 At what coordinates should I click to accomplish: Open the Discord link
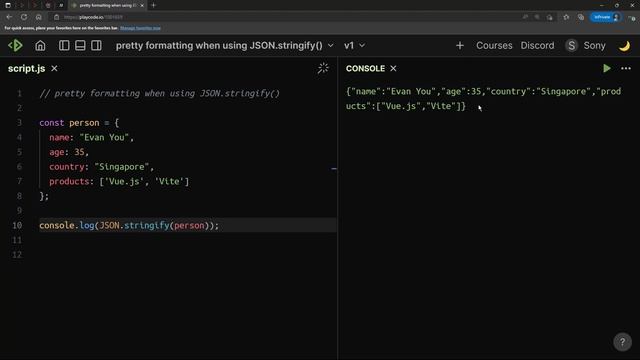(537, 45)
